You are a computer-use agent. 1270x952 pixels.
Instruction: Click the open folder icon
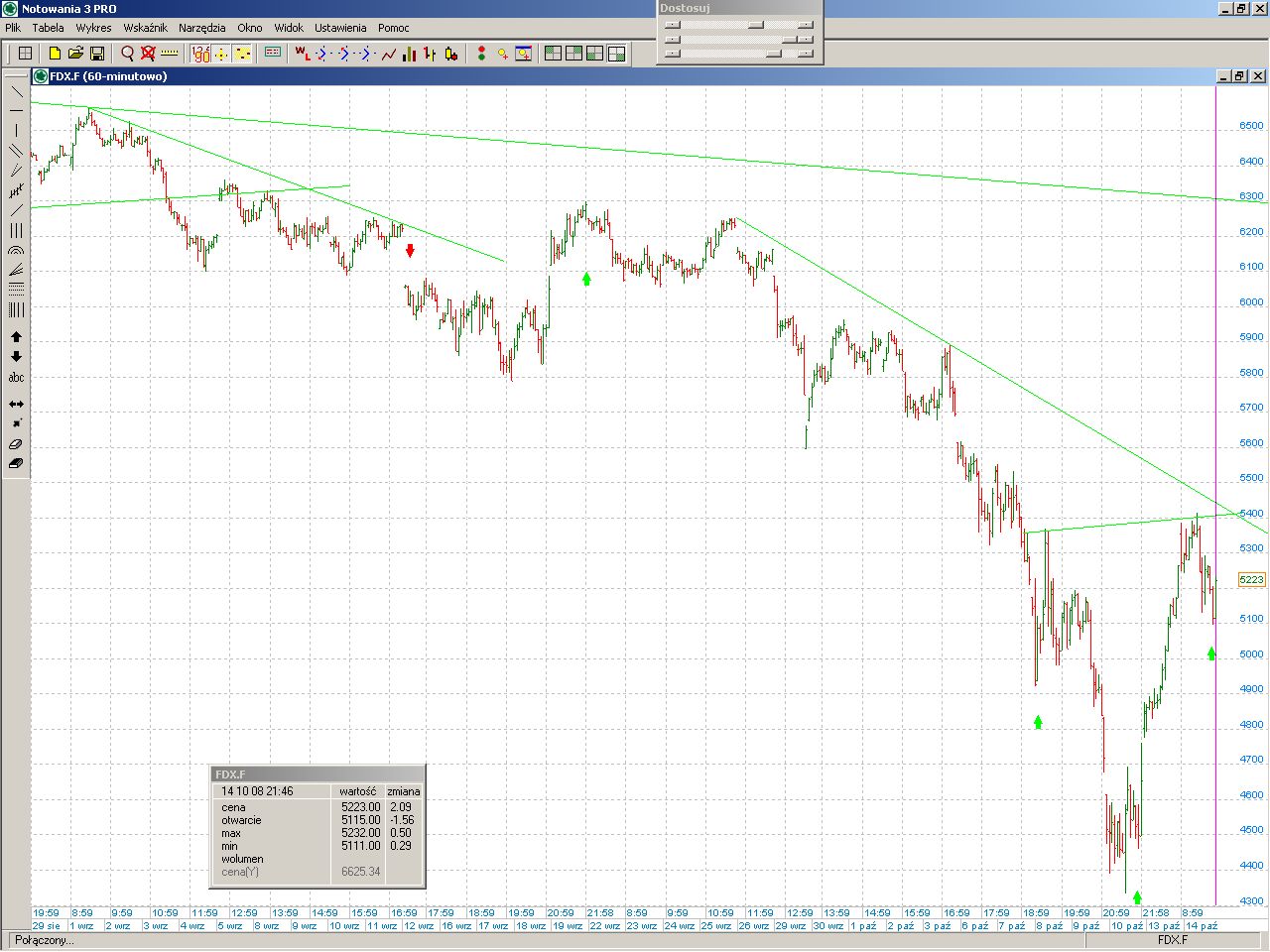[x=75, y=54]
